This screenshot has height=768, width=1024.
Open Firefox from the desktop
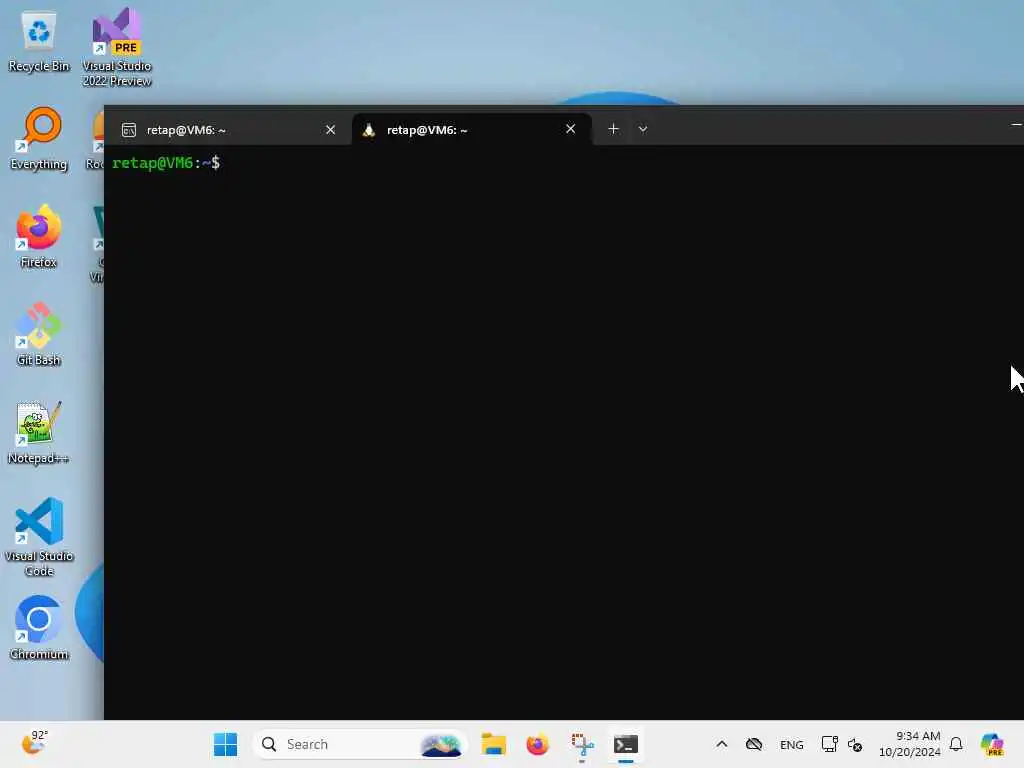(x=39, y=236)
